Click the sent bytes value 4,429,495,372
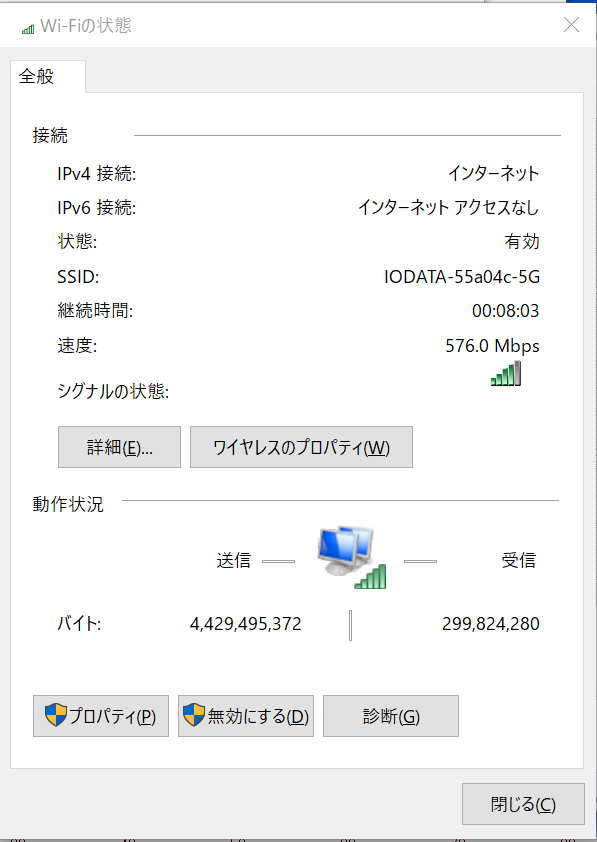 pyautogui.click(x=246, y=623)
